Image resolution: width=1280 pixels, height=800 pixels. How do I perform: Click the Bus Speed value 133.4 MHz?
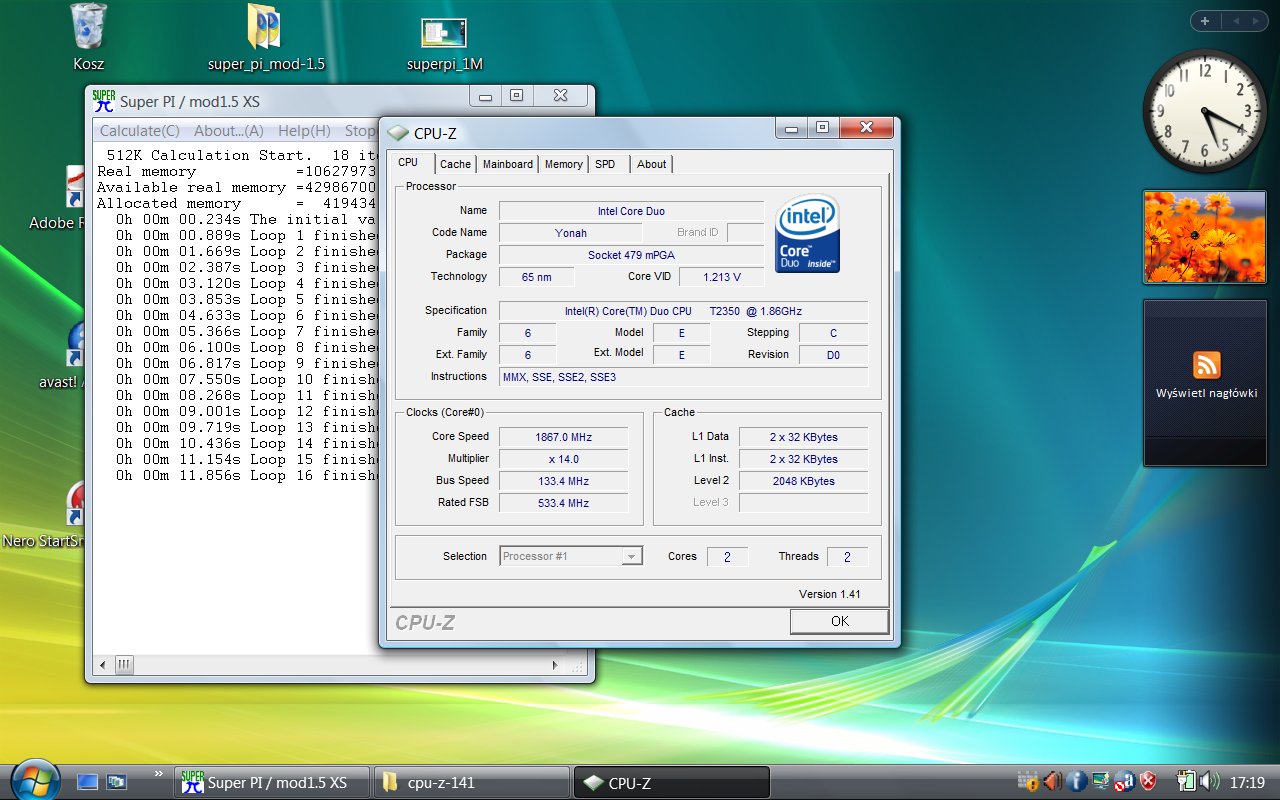[563, 481]
